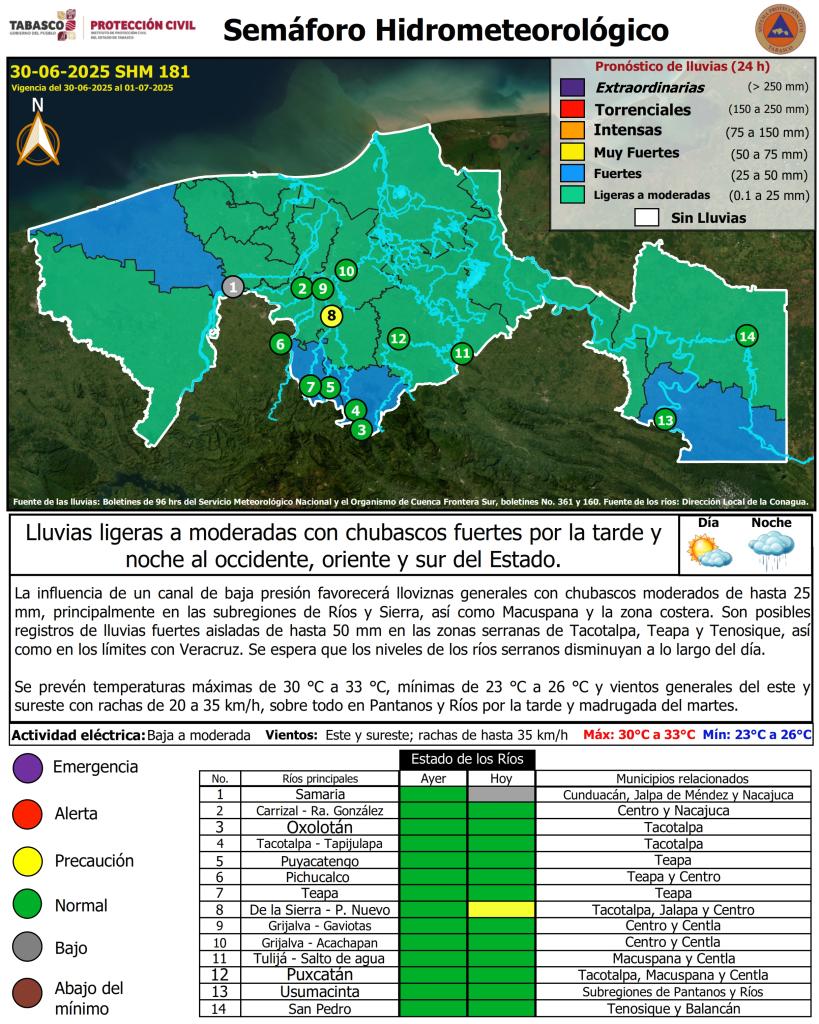819x1024 pixels.
Task: Click yellow river marker 8 on map
Action: (x=332, y=316)
